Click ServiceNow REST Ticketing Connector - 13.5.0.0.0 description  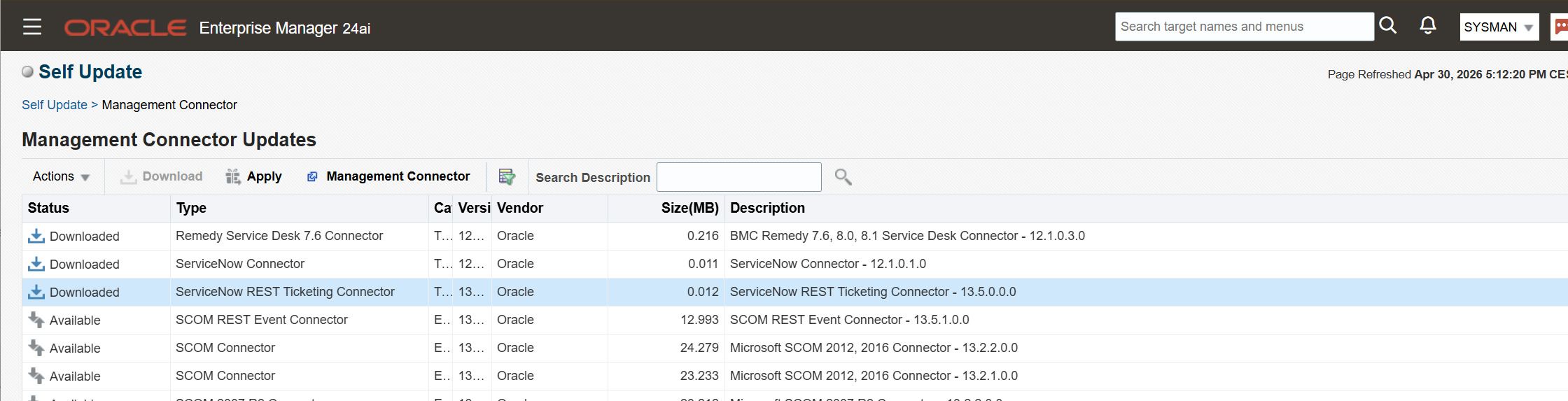(x=873, y=292)
